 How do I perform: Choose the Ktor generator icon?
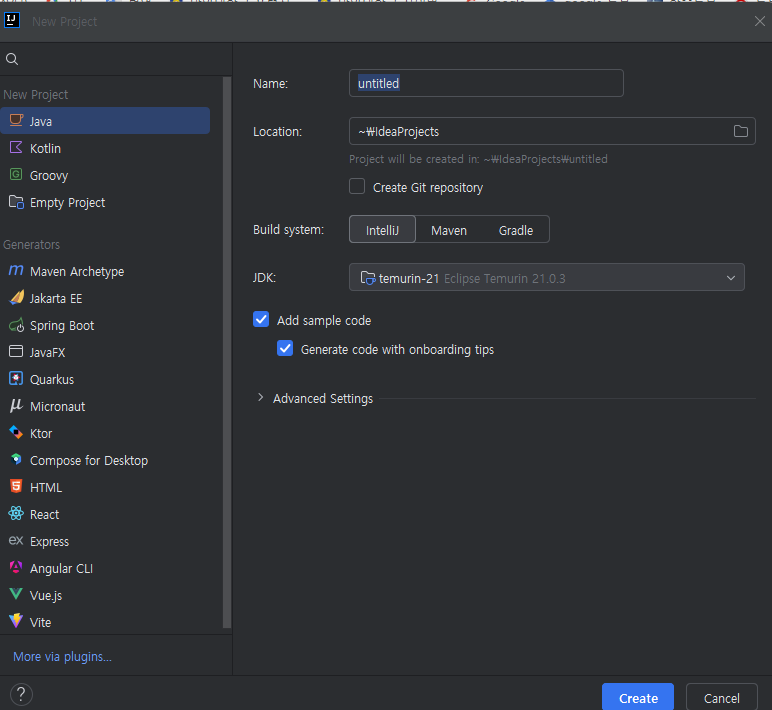pos(16,432)
